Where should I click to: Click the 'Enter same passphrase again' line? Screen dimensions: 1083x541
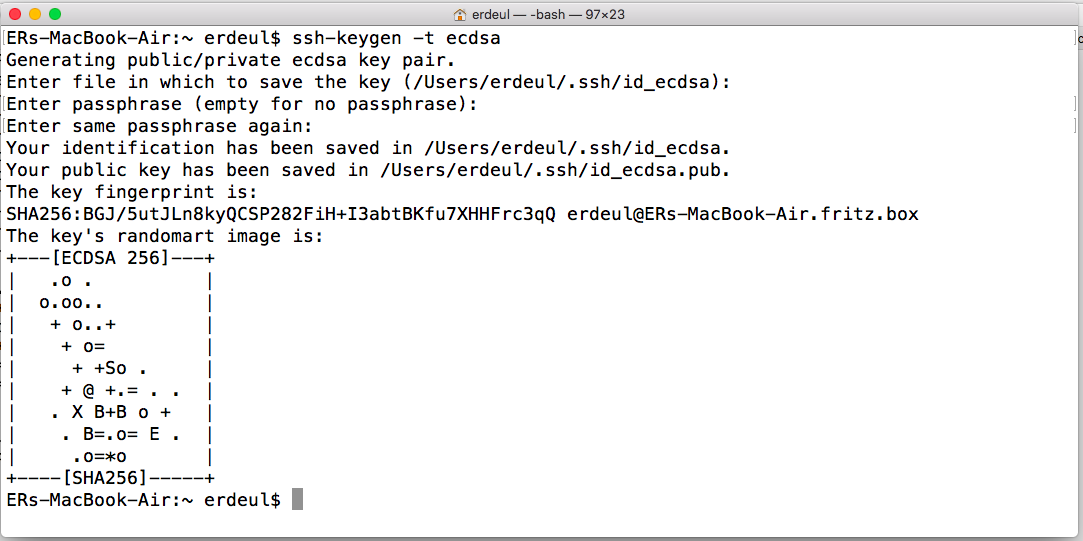pos(159,126)
